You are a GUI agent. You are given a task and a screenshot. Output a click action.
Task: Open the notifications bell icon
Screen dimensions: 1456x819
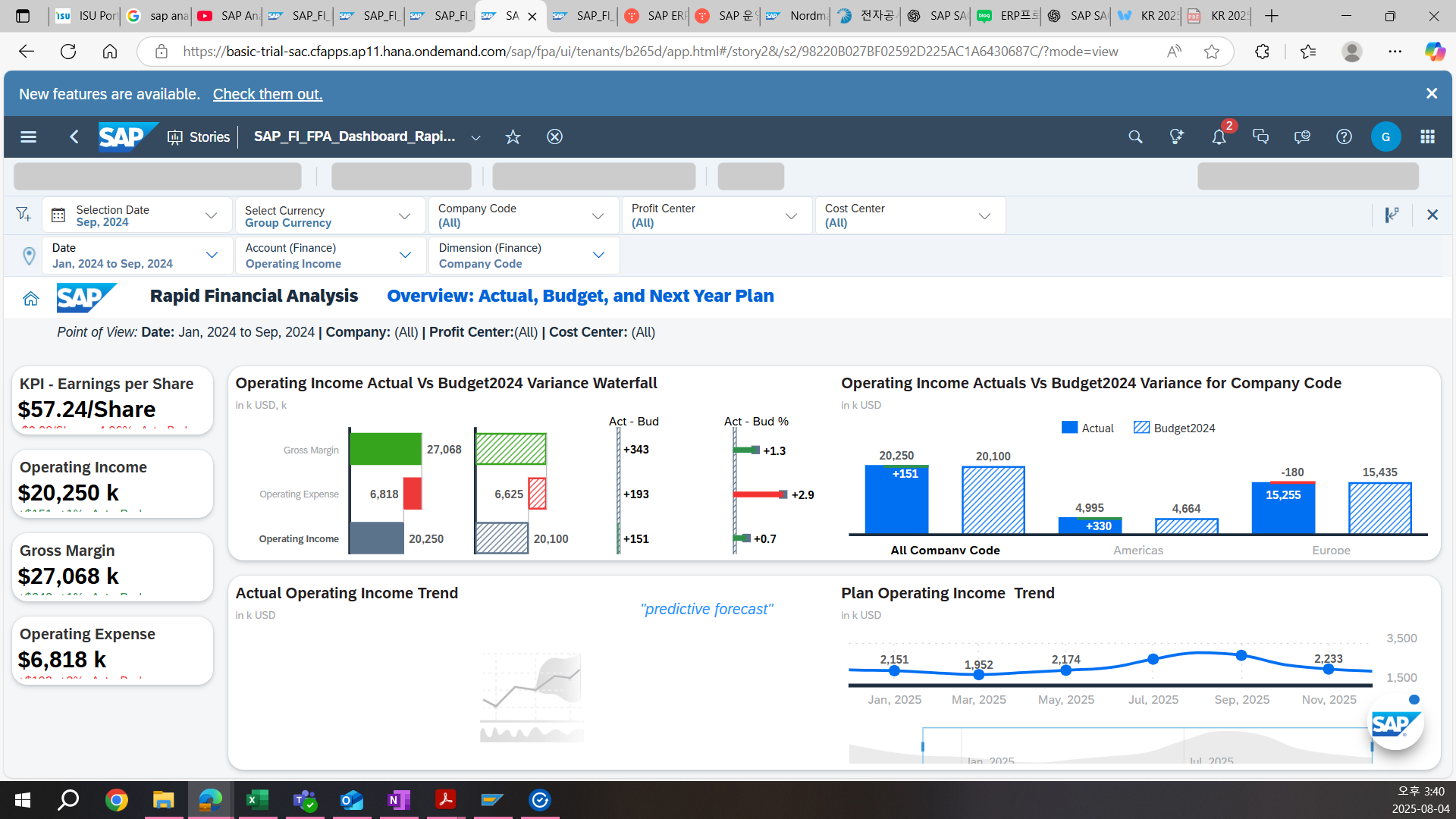tap(1219, 136)
